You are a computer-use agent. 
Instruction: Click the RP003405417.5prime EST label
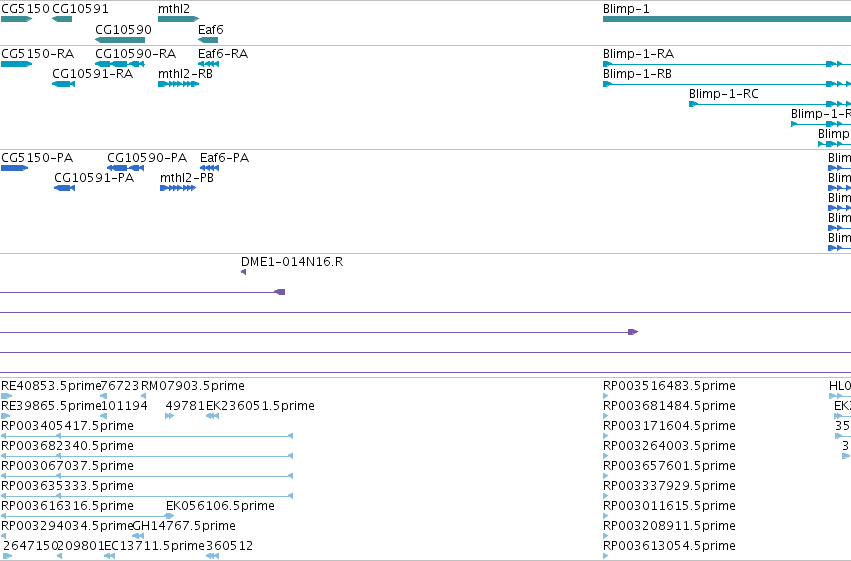point(67,426)
